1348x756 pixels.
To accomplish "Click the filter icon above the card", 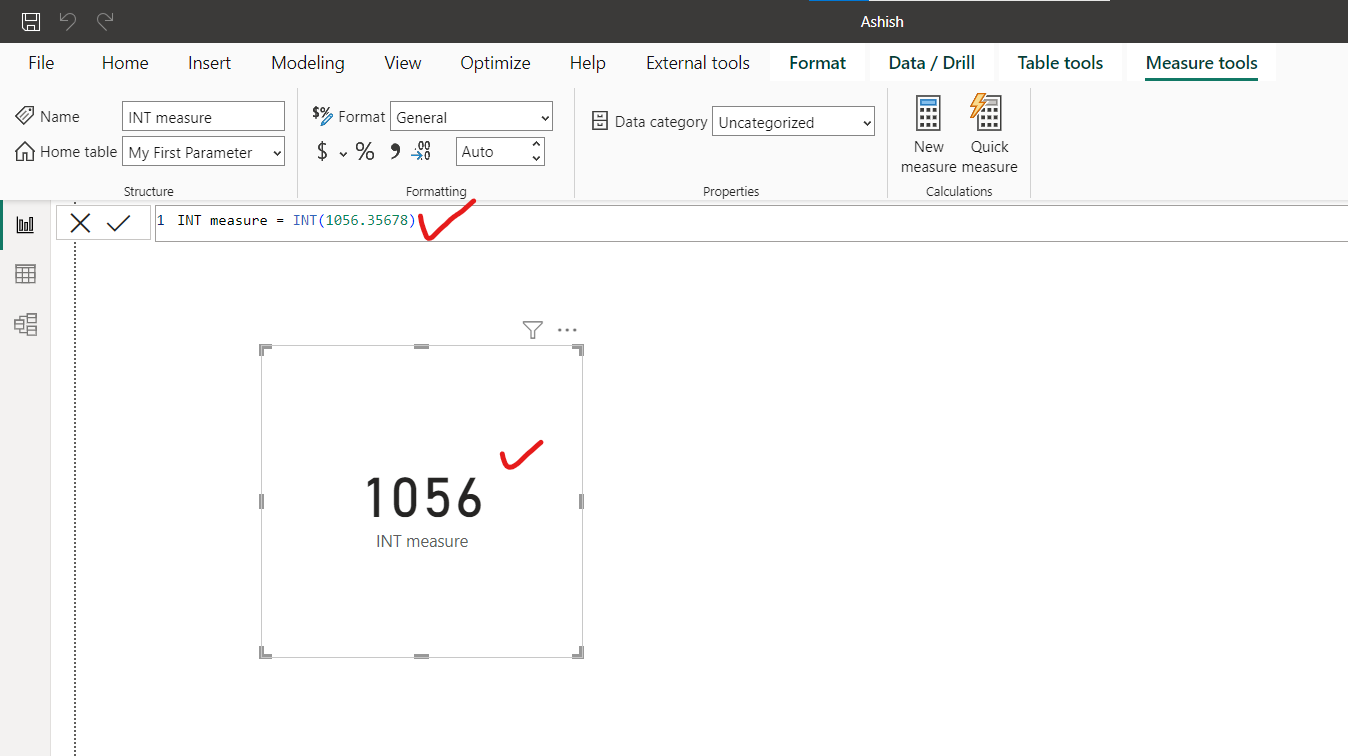I will [532, 330].
